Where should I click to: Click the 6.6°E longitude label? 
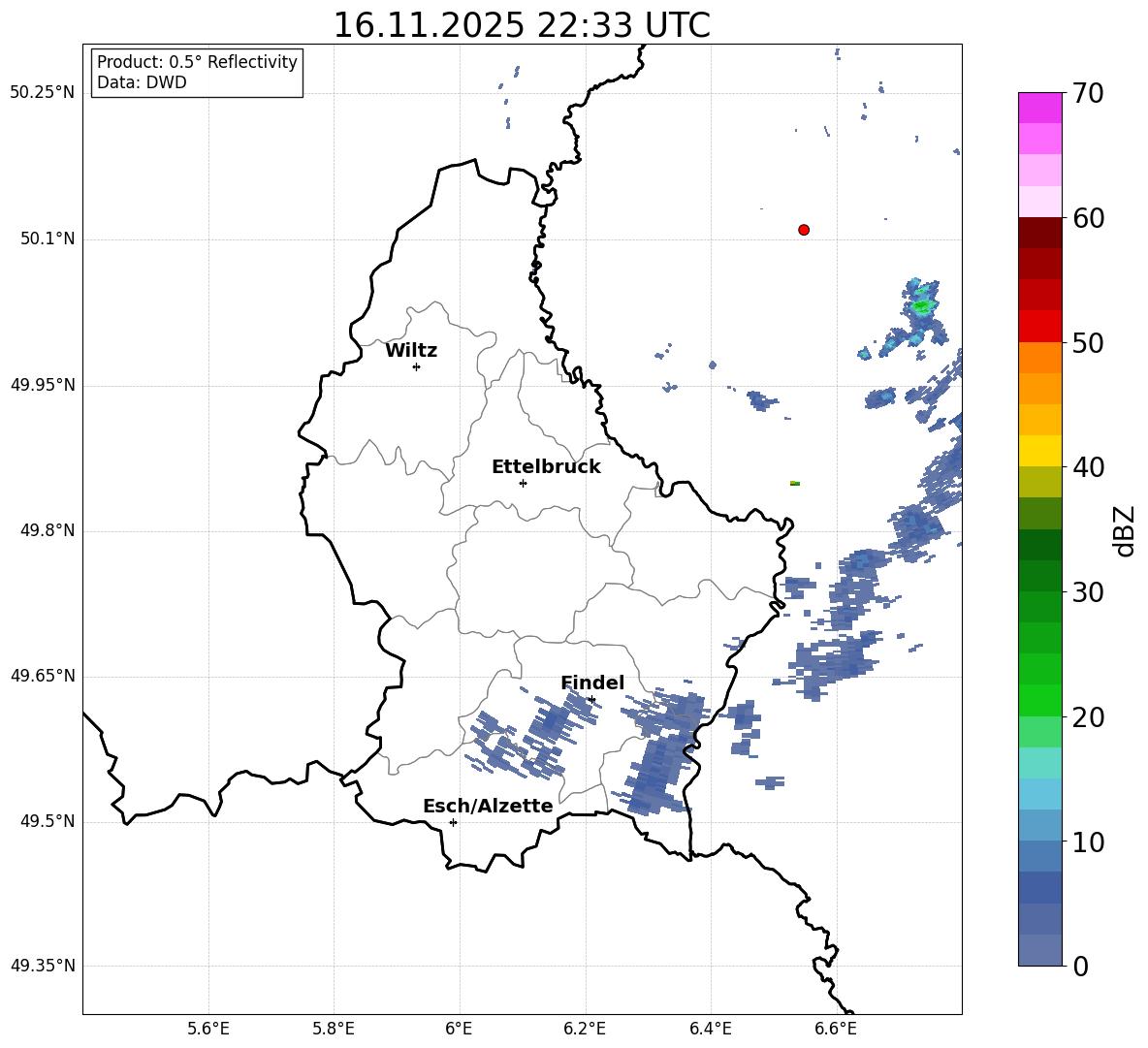click(x=836, y=1029)
